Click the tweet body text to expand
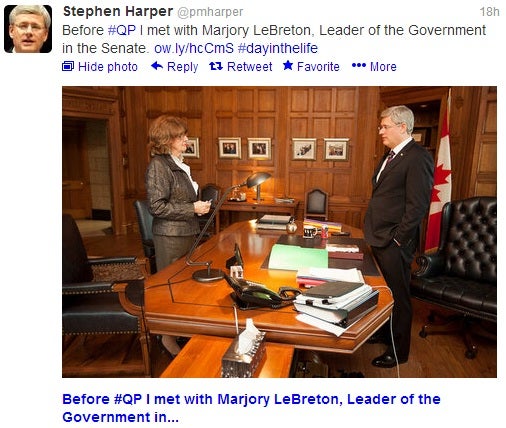 pyautogui.click(x=274, y=39)
